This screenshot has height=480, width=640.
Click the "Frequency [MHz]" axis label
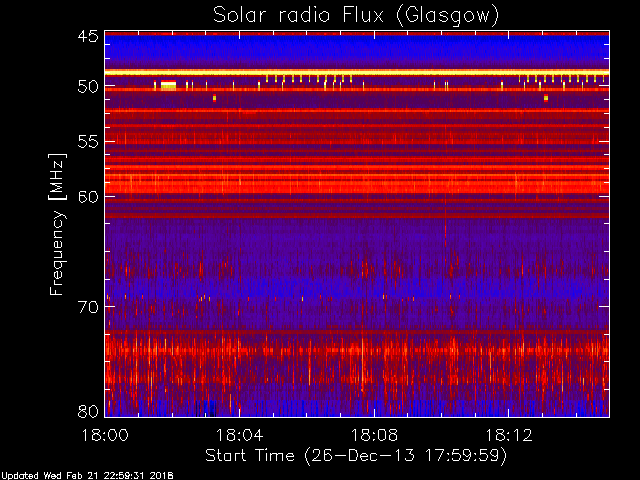[57, 224]
